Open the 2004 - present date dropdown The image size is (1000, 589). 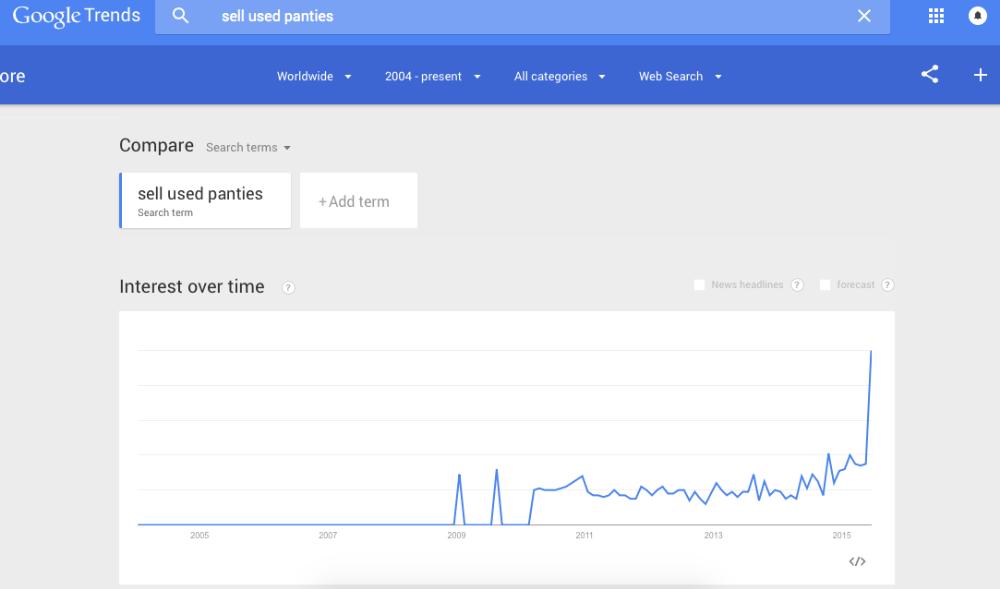[x=432, y=76]
